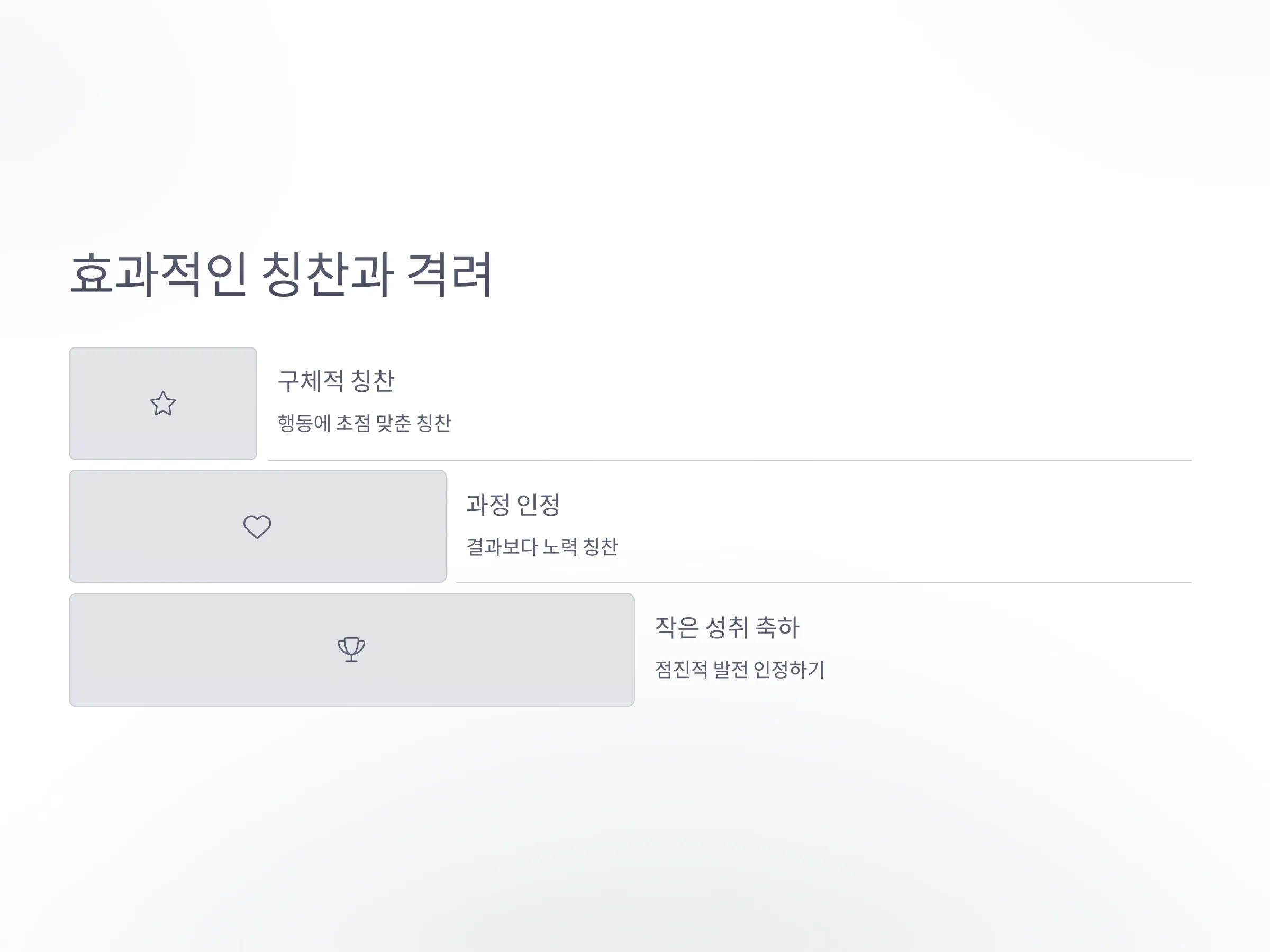Select the gray box containing the heart

tap(258, 526)
